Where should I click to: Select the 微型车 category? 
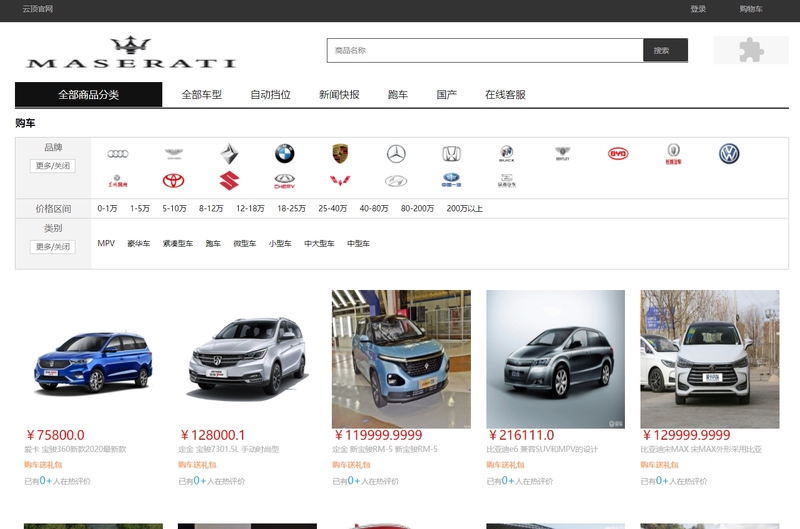click(x=245, y=243)
